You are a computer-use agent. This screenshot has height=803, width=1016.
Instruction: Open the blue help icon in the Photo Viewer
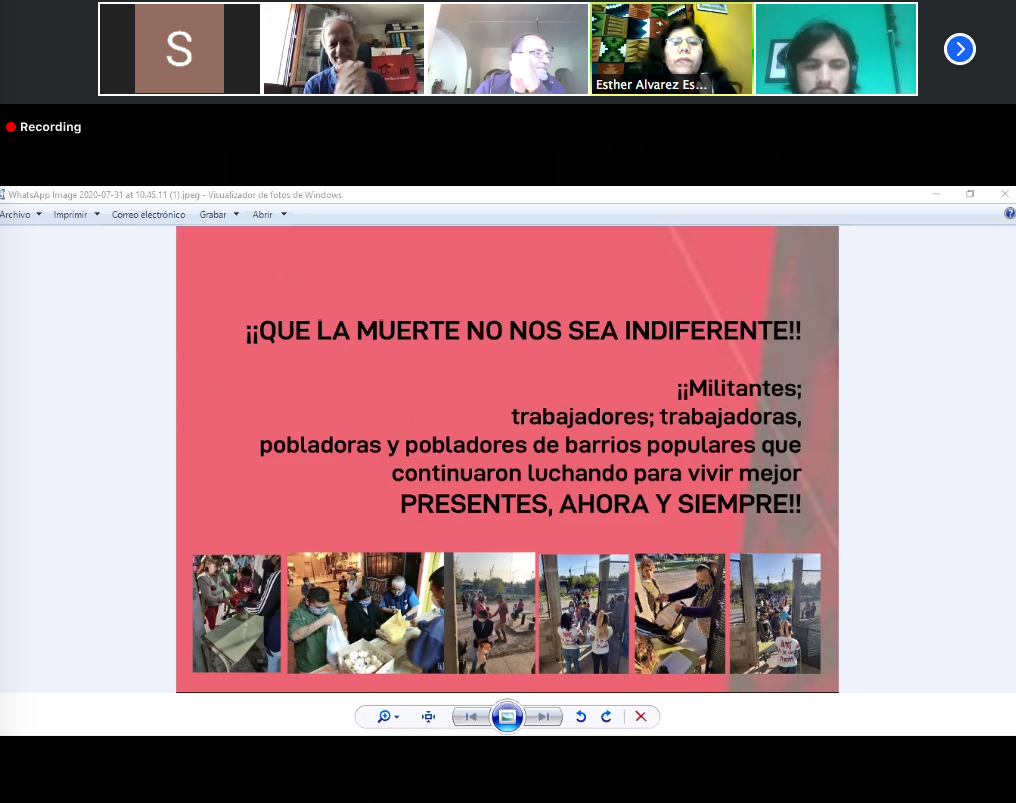[x=1010, y=213]
